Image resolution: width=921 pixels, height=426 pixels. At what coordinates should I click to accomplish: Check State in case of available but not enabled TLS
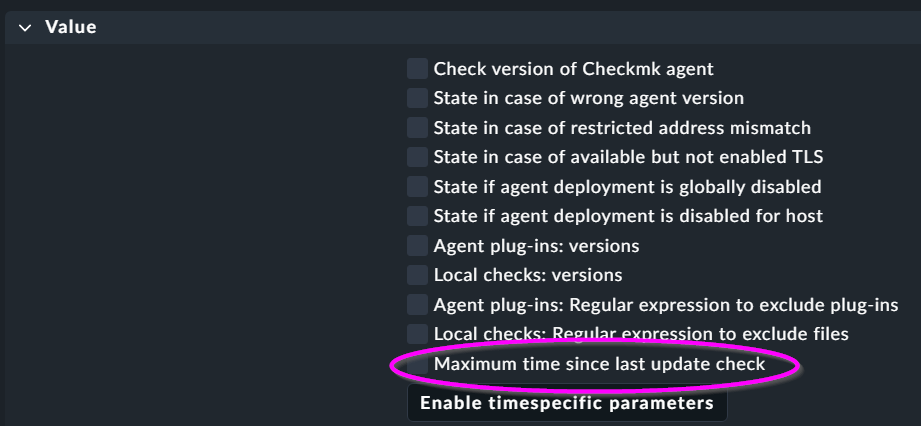click(417, 157)
